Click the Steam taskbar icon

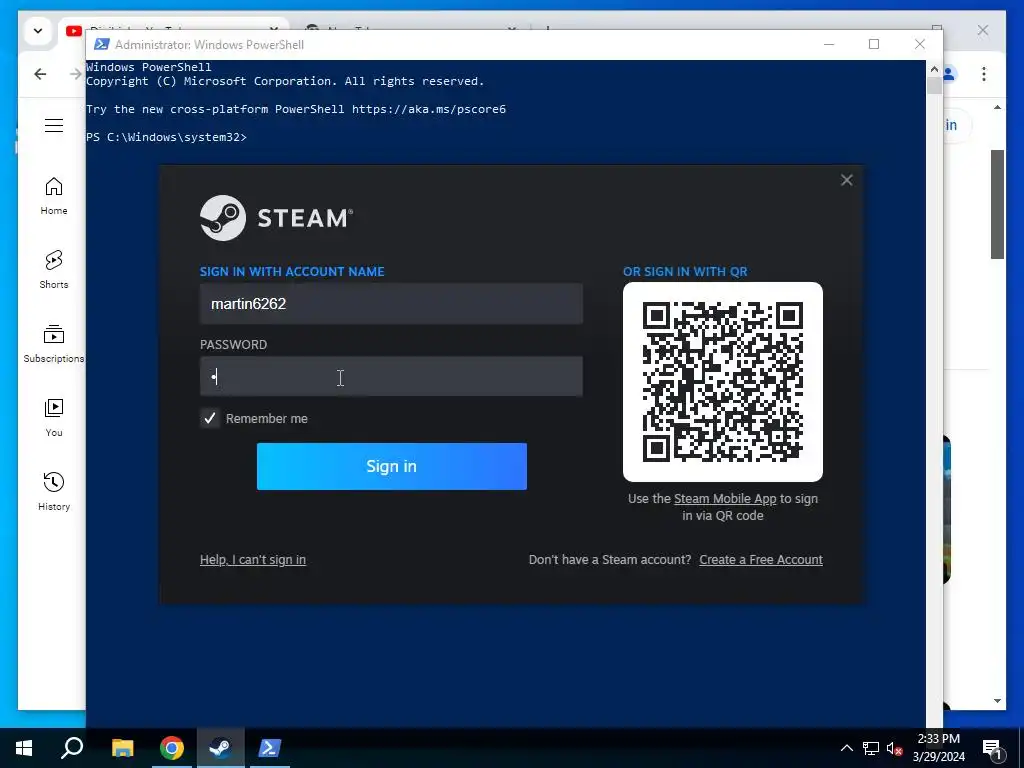pos(221,748)
